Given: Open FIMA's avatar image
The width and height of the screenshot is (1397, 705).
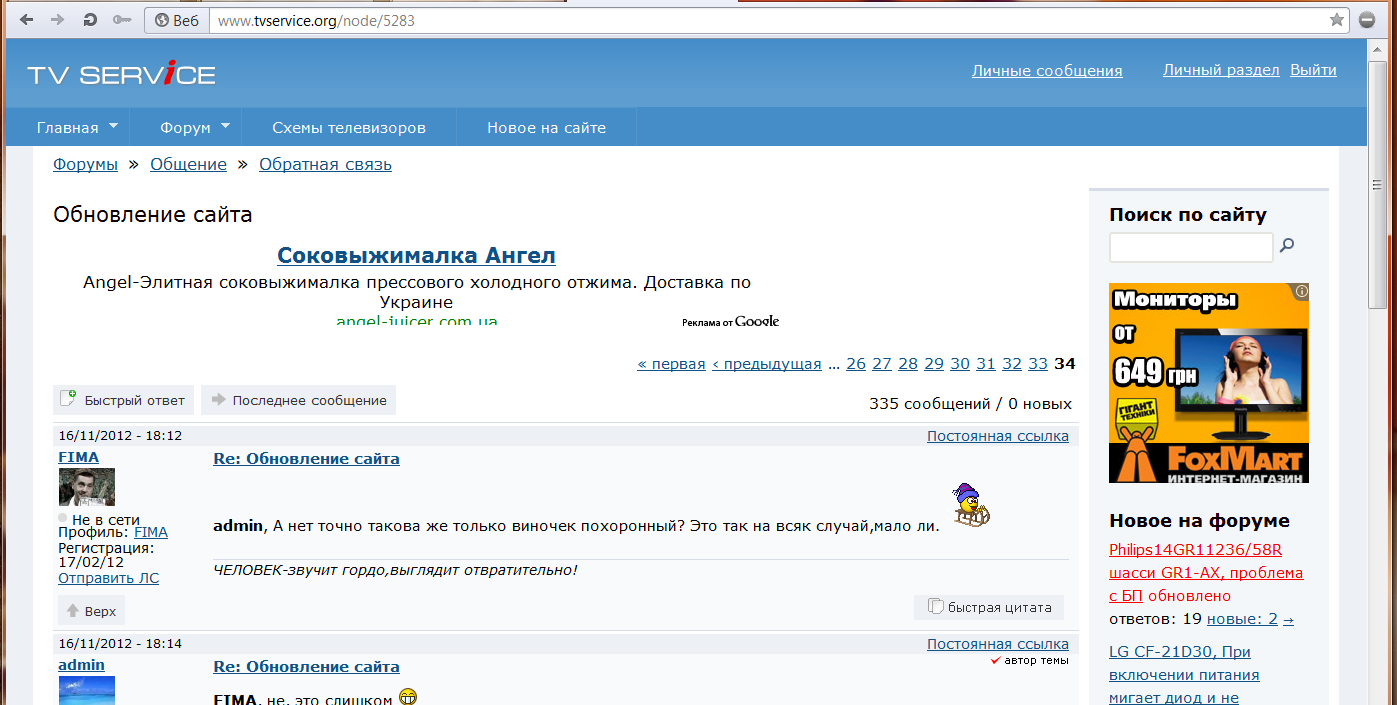Looking at the screenshot, I should pyautogui.click(x=86, y=487).
